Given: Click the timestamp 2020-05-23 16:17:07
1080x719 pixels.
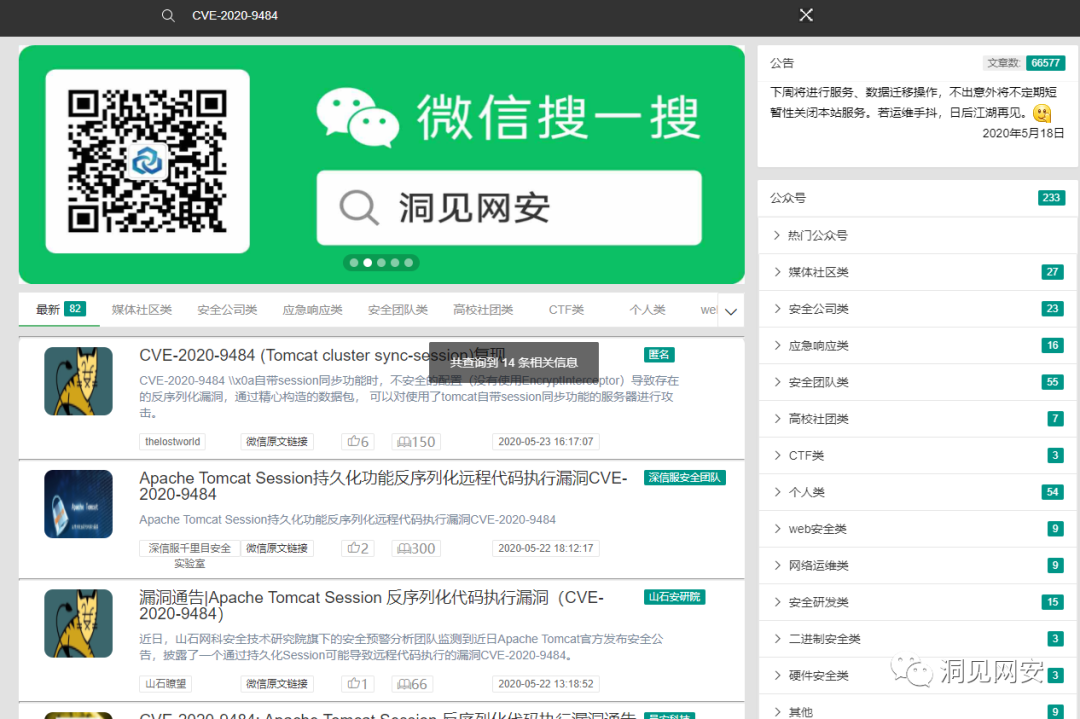Looking at the screenshot, I should (546, 441).
